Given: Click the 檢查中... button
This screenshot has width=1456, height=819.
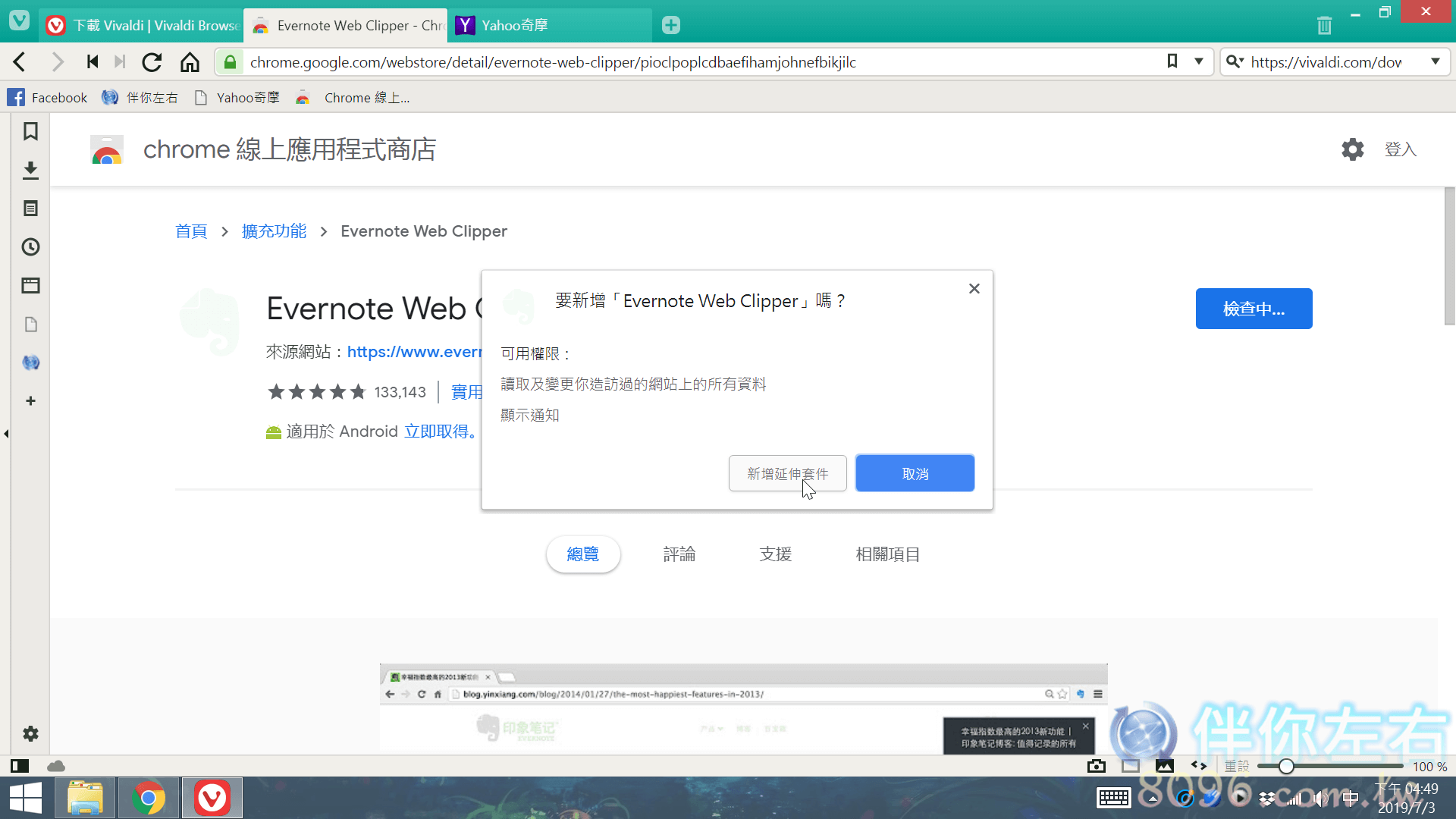Looking at the screenshot, I should click(1254, 309).
